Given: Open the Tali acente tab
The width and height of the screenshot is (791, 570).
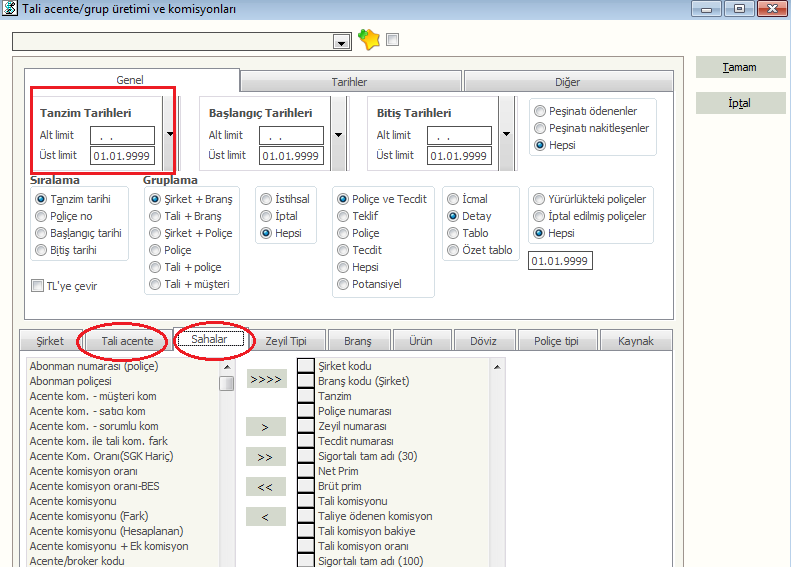Looking at the screenshot, I should [x=127, y=341].
